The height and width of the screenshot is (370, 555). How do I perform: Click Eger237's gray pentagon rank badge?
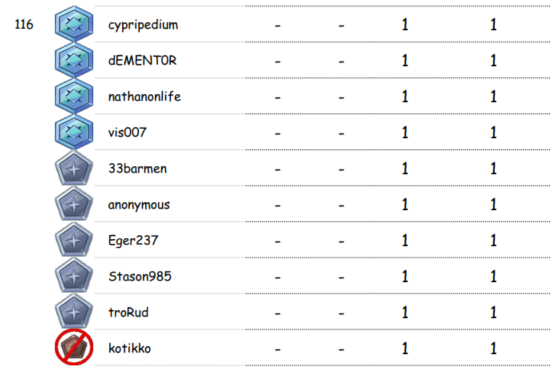[74, 240]
